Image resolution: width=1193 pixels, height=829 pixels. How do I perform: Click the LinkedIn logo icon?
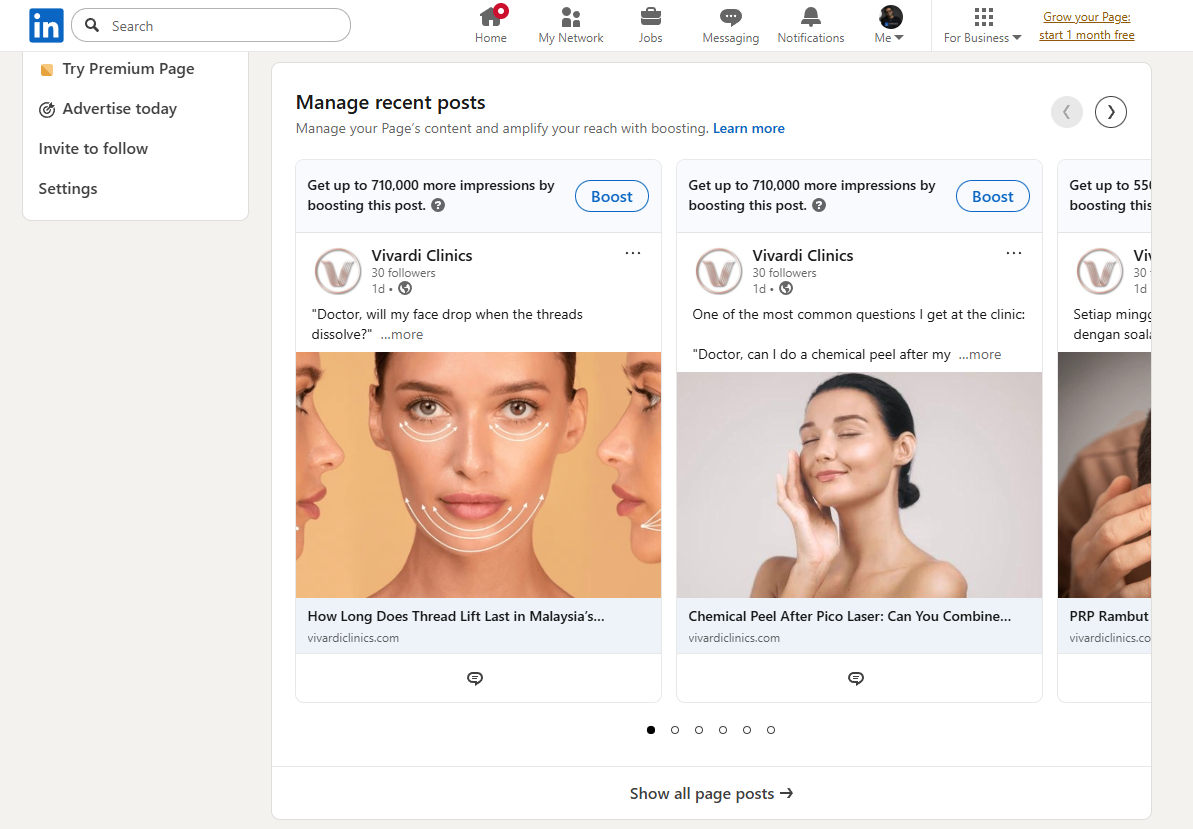coord(46,25)
